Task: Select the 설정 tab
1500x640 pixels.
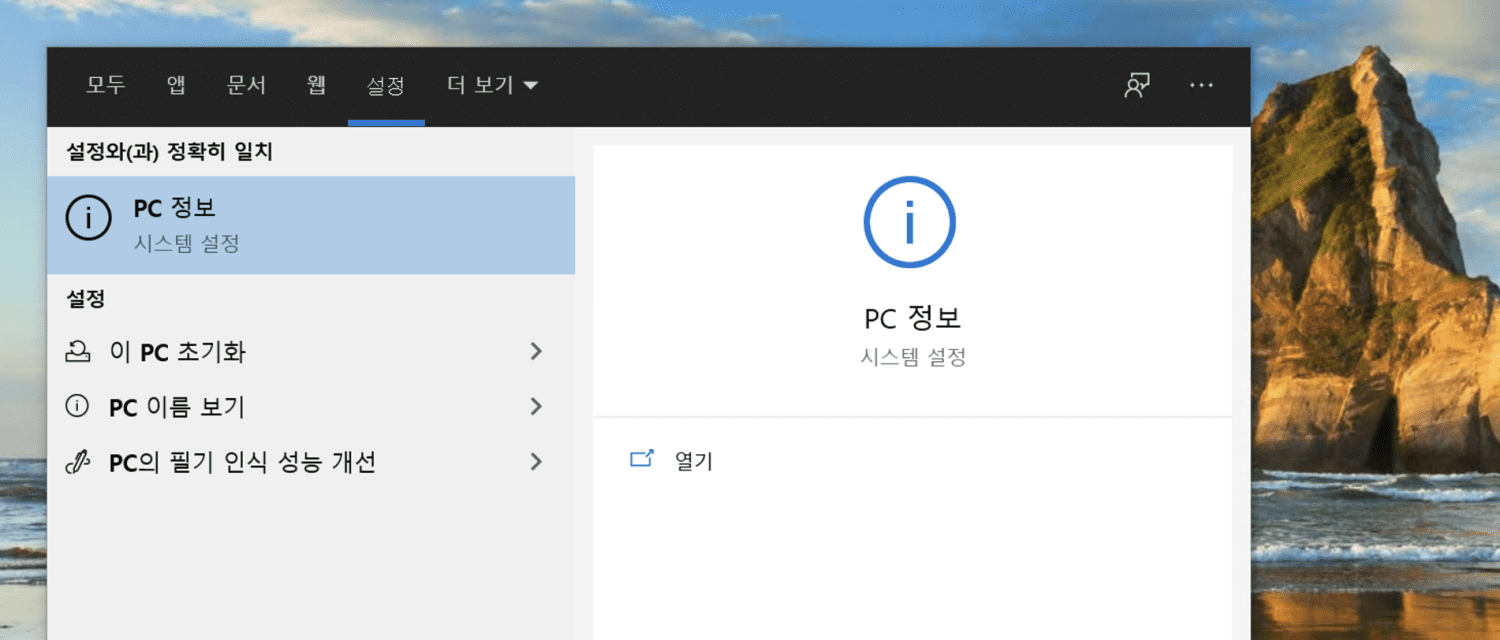Action: 386,85
